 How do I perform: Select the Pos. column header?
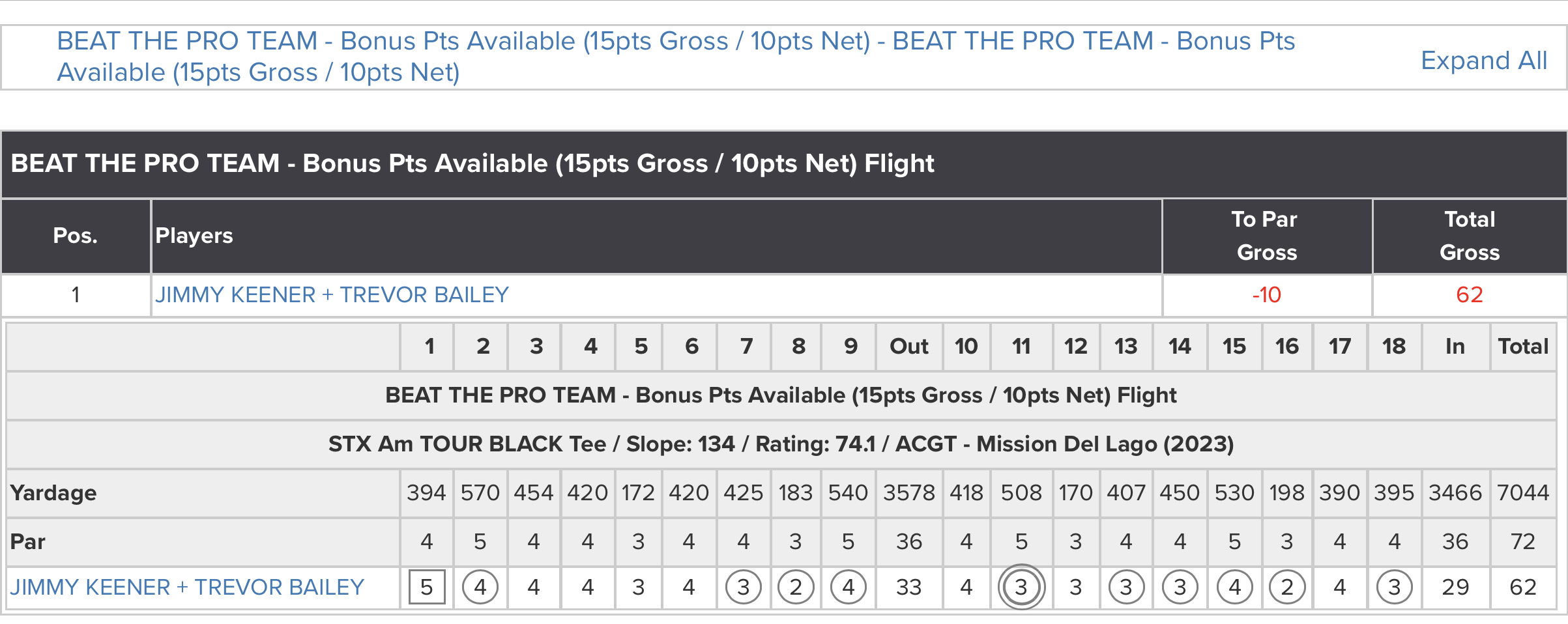(x=76, y=236)
